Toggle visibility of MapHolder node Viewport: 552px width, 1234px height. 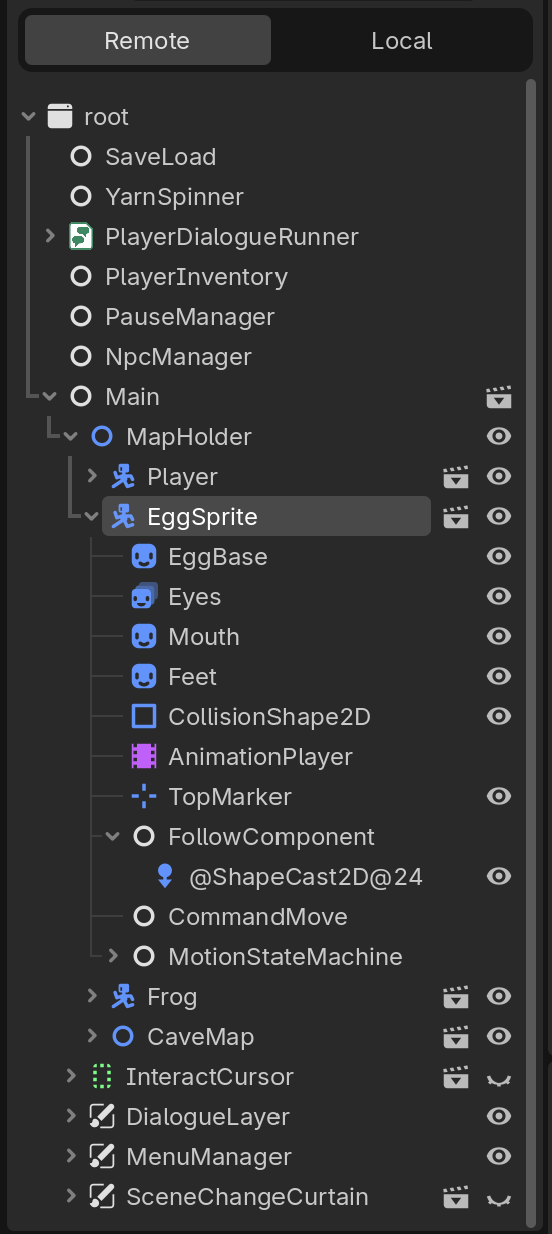pos(498,437)
